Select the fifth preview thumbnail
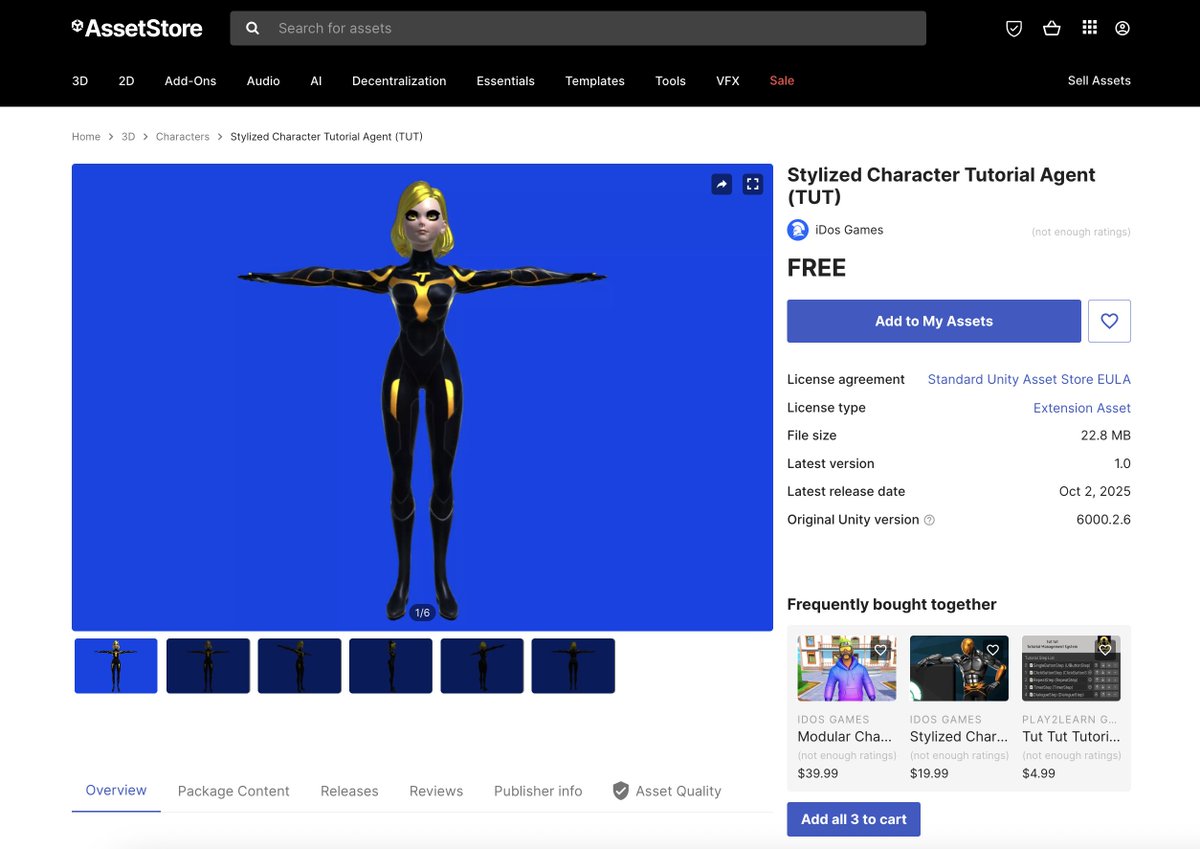The image size is (1200, 849). coord(482,666)
